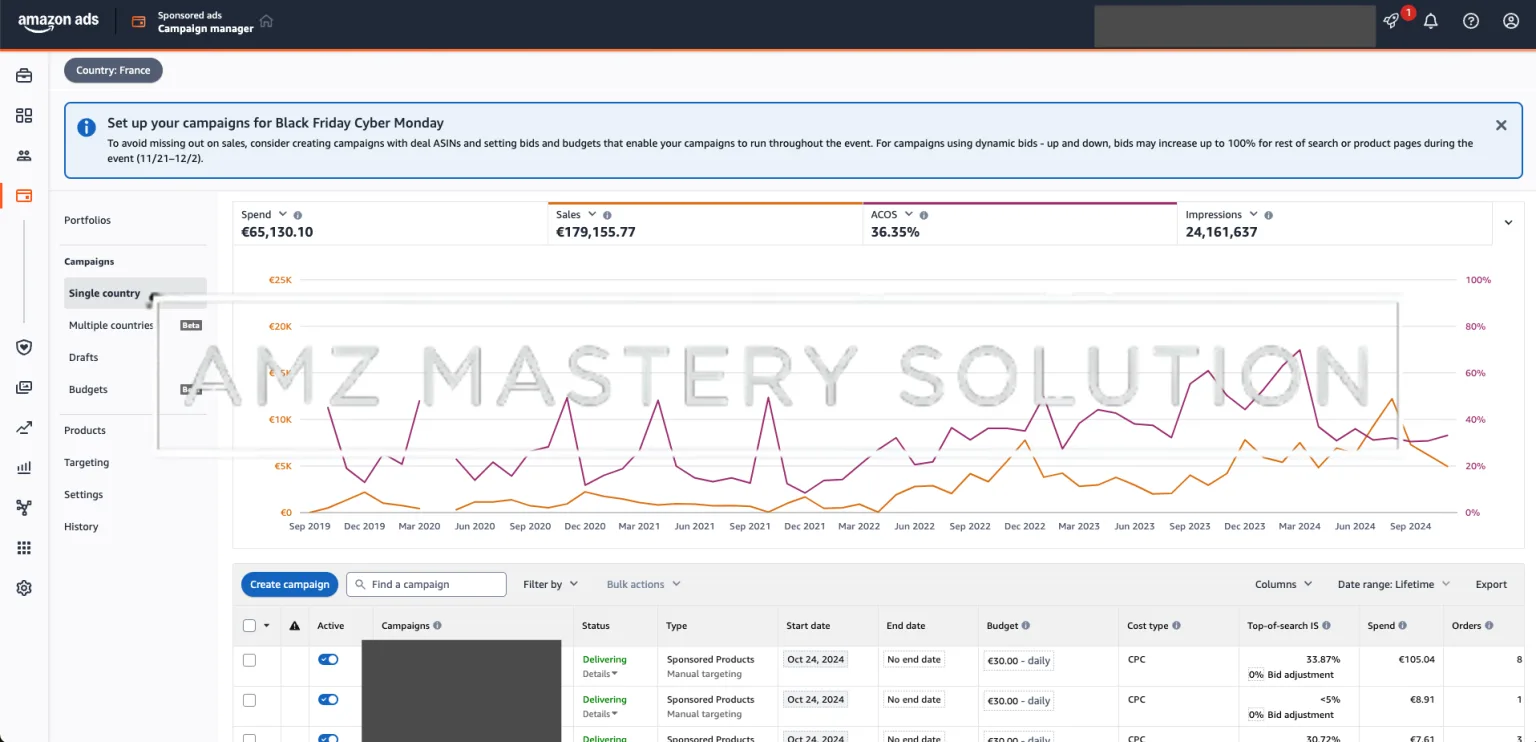1536x742 pixels.
Task: Click the info icon beside Budget header
Action: tap(1026, 626)
